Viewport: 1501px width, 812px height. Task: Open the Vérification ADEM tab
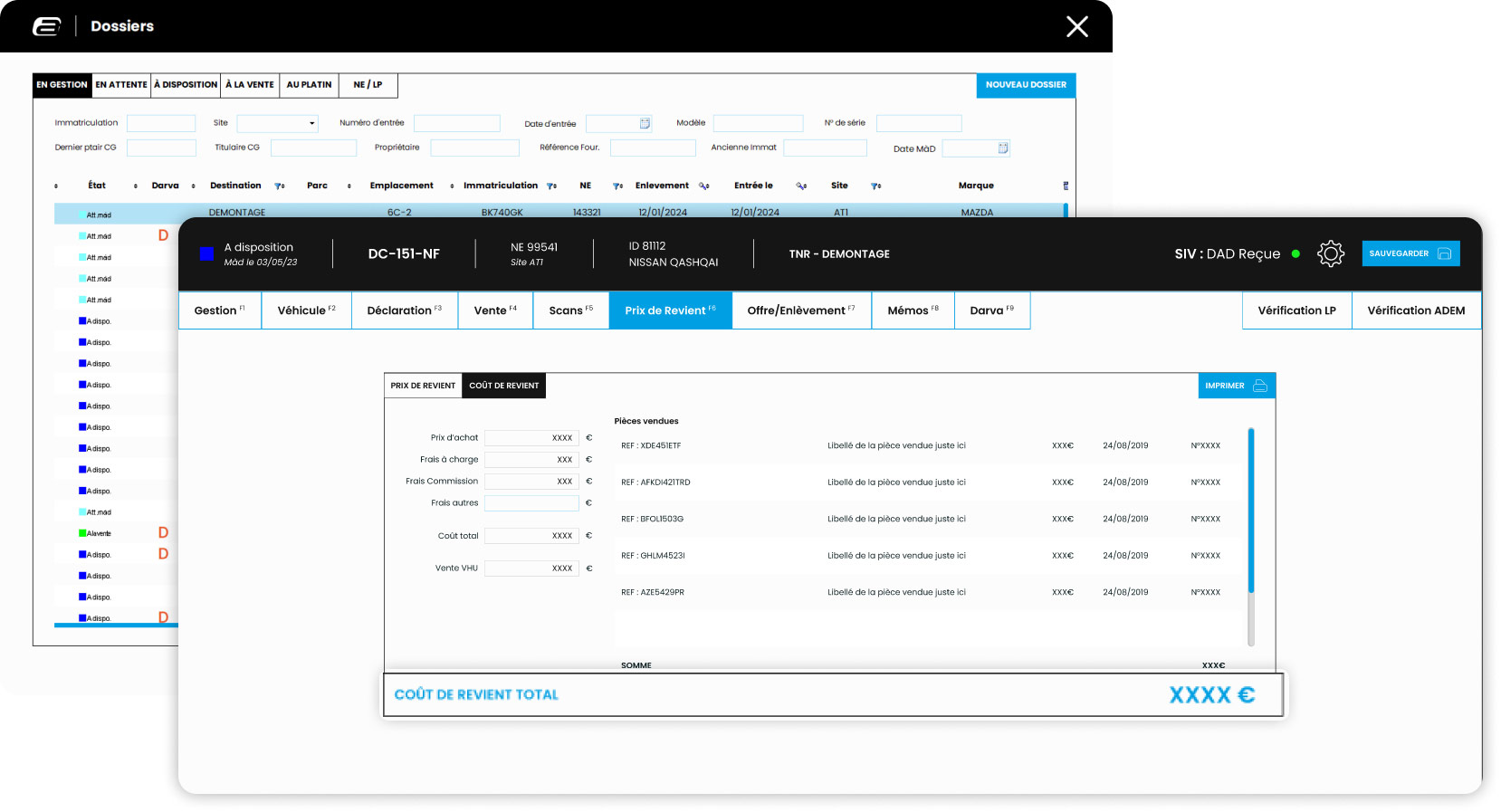coord(1417,310)
